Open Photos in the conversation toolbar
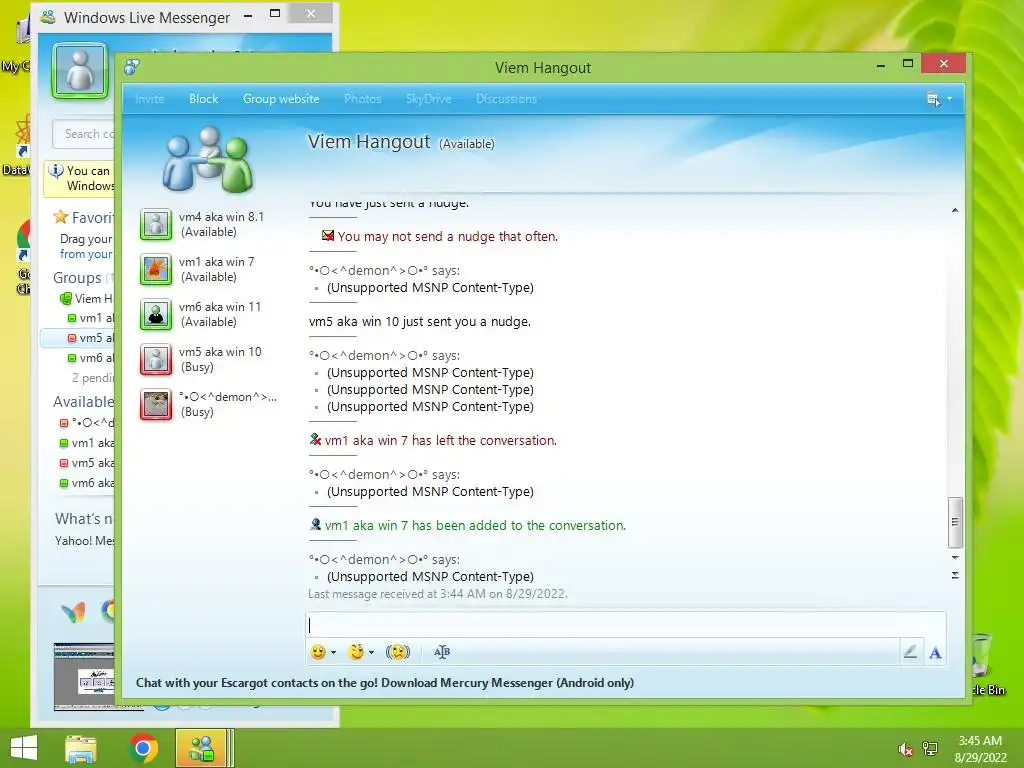Image resolution: width=1024 pixels, height=768 pixels. [x=362, y=99]
